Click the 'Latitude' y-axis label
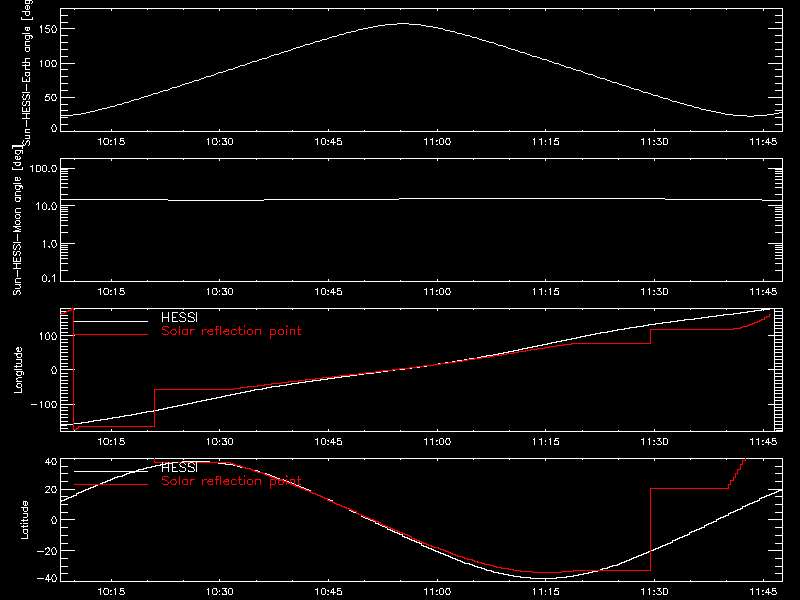This screenshot has height=600, width=800. point(24,520)
